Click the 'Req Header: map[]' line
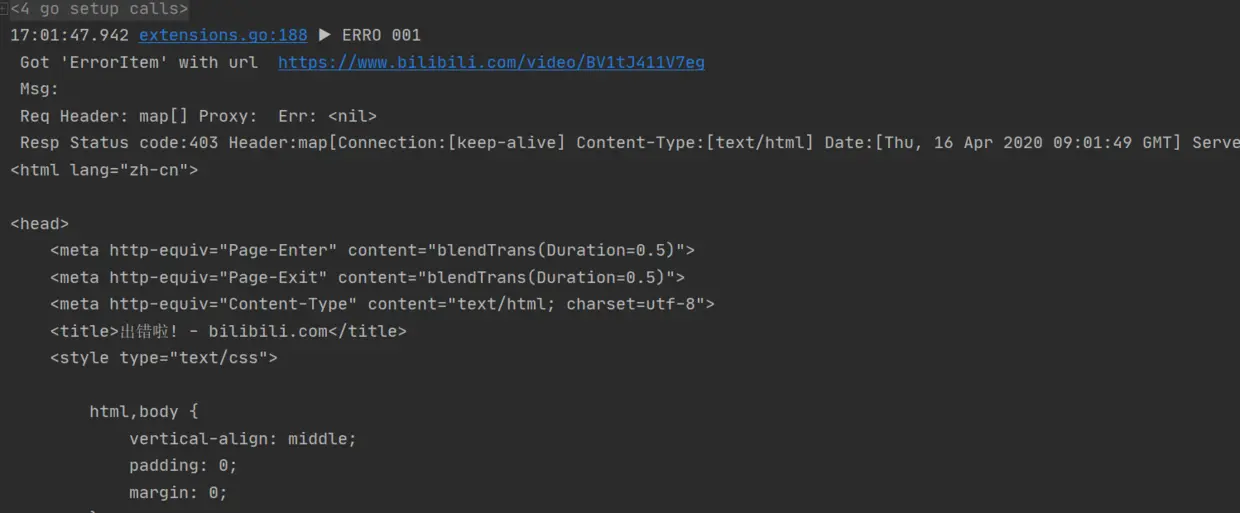Screen dimensions: 1240x513 (x=104, y=116)
